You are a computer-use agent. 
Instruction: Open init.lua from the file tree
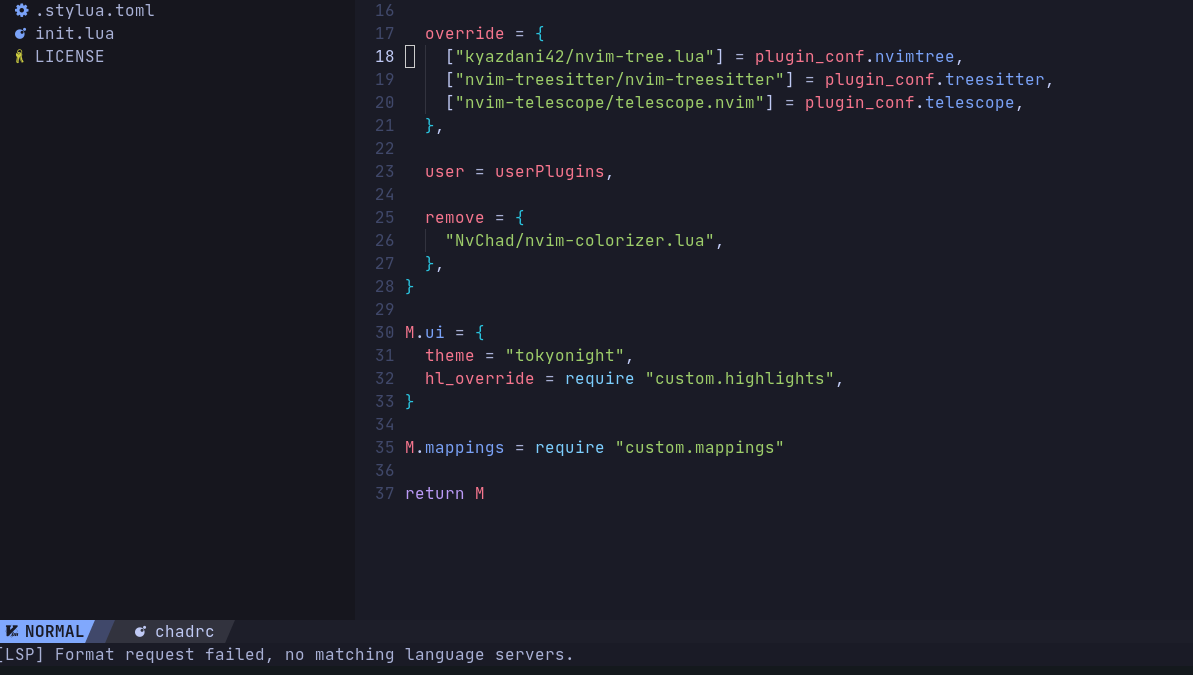tap(75, 33)
